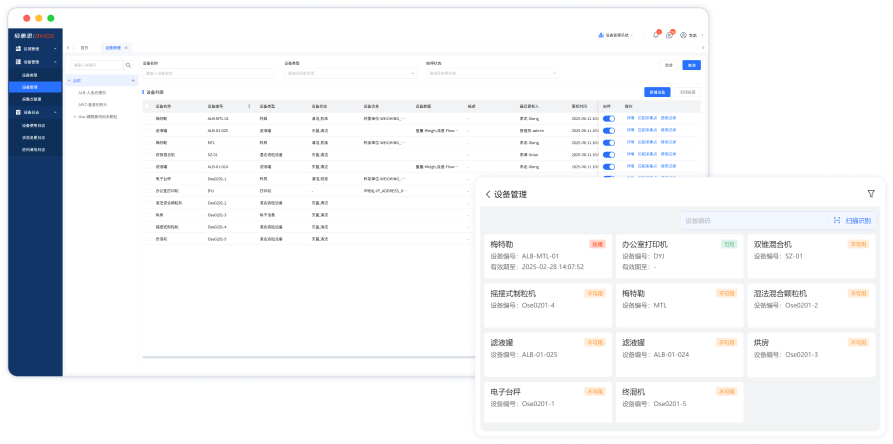Click the notification bell icon
The image size is (893, 444).
tap(656, 35)
